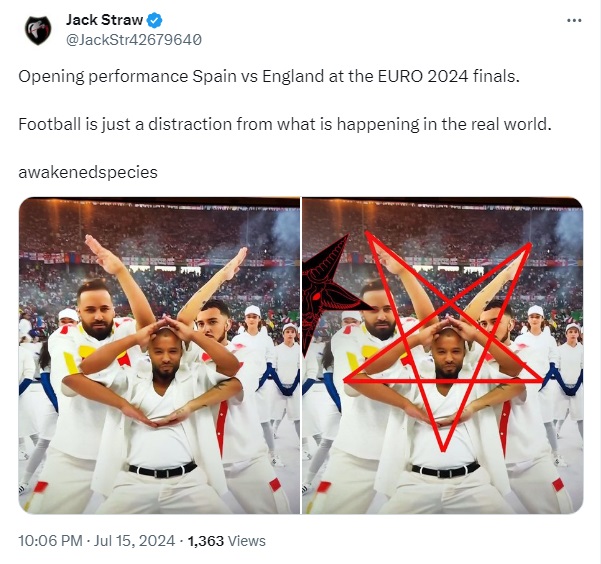Viewport: 601px width, 564px height.
Task: Click the raised hand at top of left photo
Action: [x=102, y=253]
